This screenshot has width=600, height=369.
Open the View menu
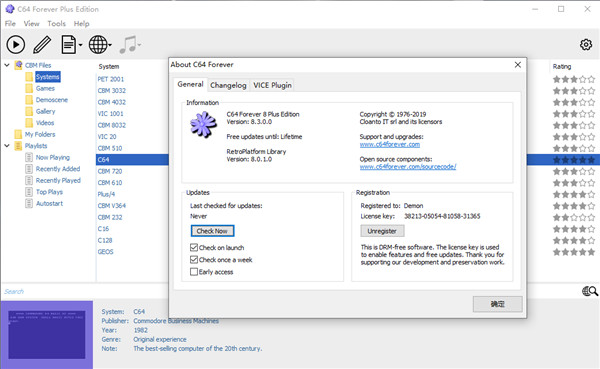pos(31,24)
